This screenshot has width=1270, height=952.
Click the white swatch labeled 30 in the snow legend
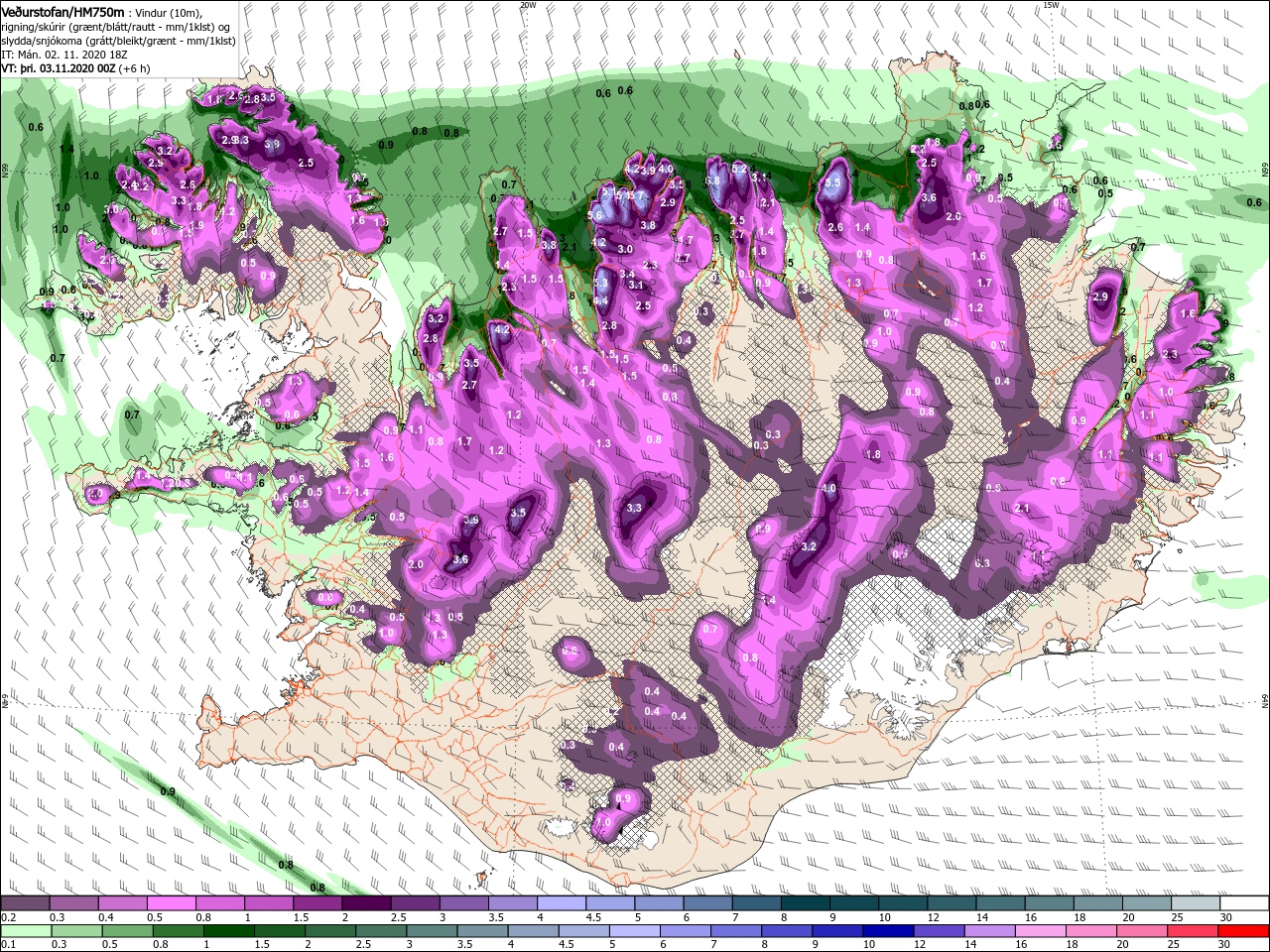(x=1243, y=903)
